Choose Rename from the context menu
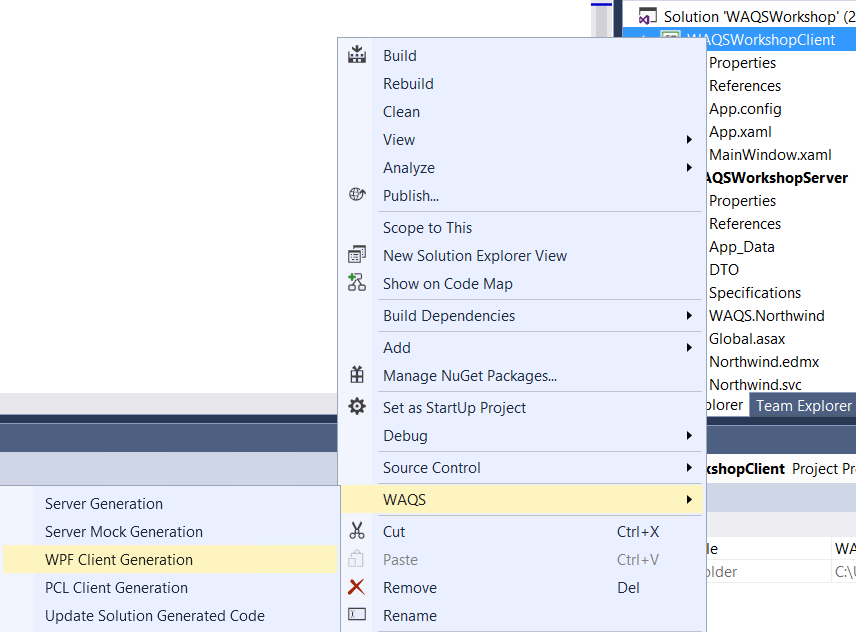856x632 pixels. 522,616
